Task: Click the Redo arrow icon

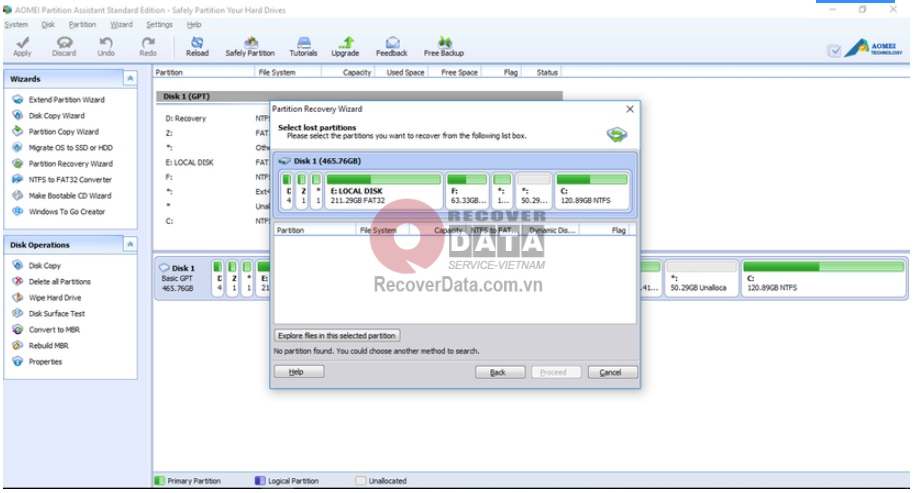Action: click(x=148, y=42)
